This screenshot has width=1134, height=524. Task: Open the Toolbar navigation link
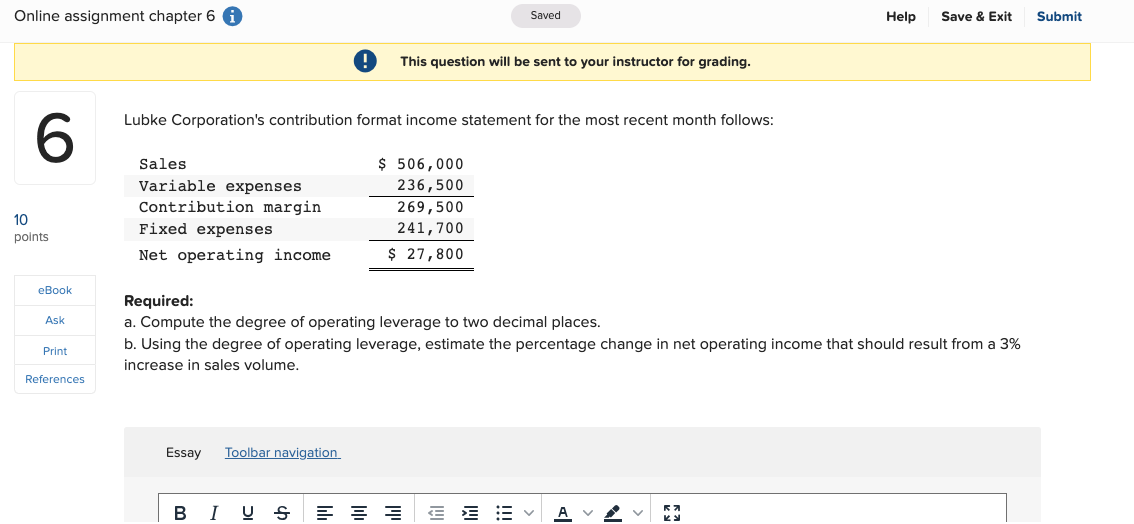tap(282, 452)
